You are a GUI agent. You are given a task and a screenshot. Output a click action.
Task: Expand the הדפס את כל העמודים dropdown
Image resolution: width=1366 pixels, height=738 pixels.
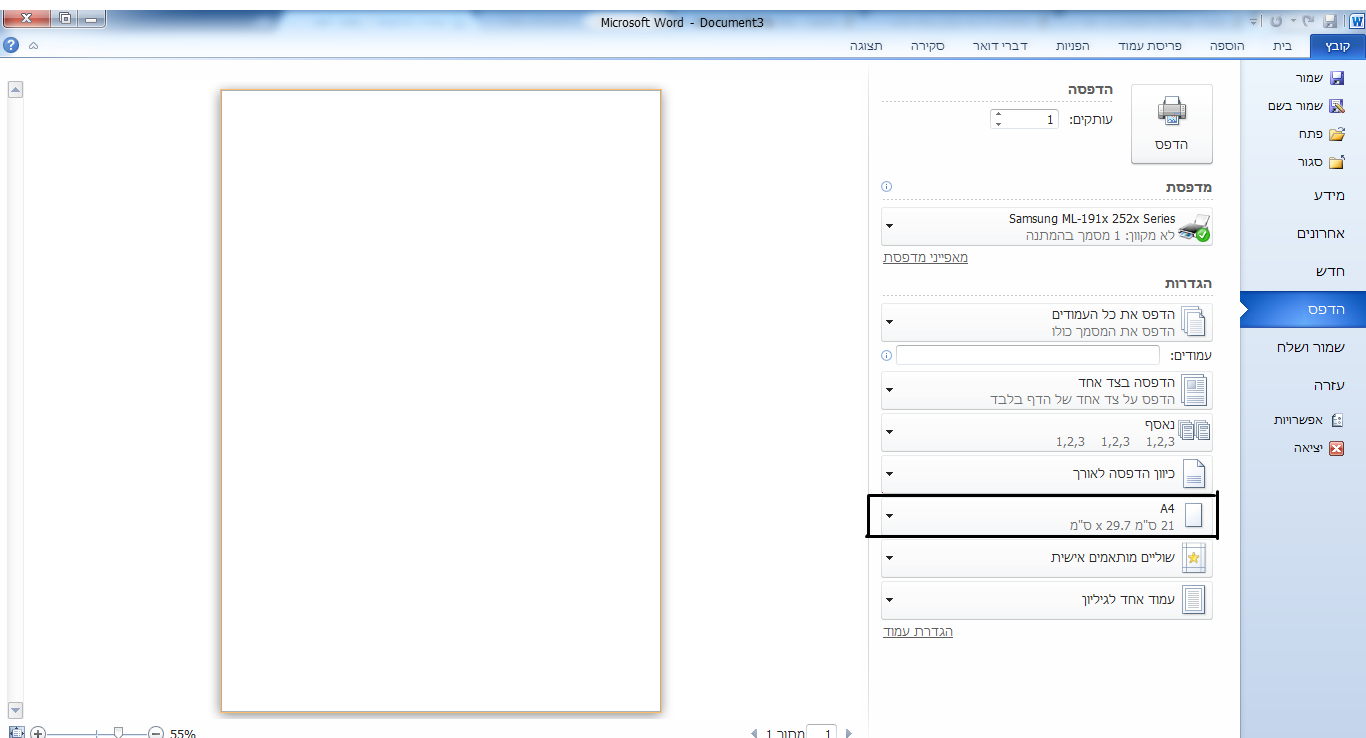[x=1047, y=322]
